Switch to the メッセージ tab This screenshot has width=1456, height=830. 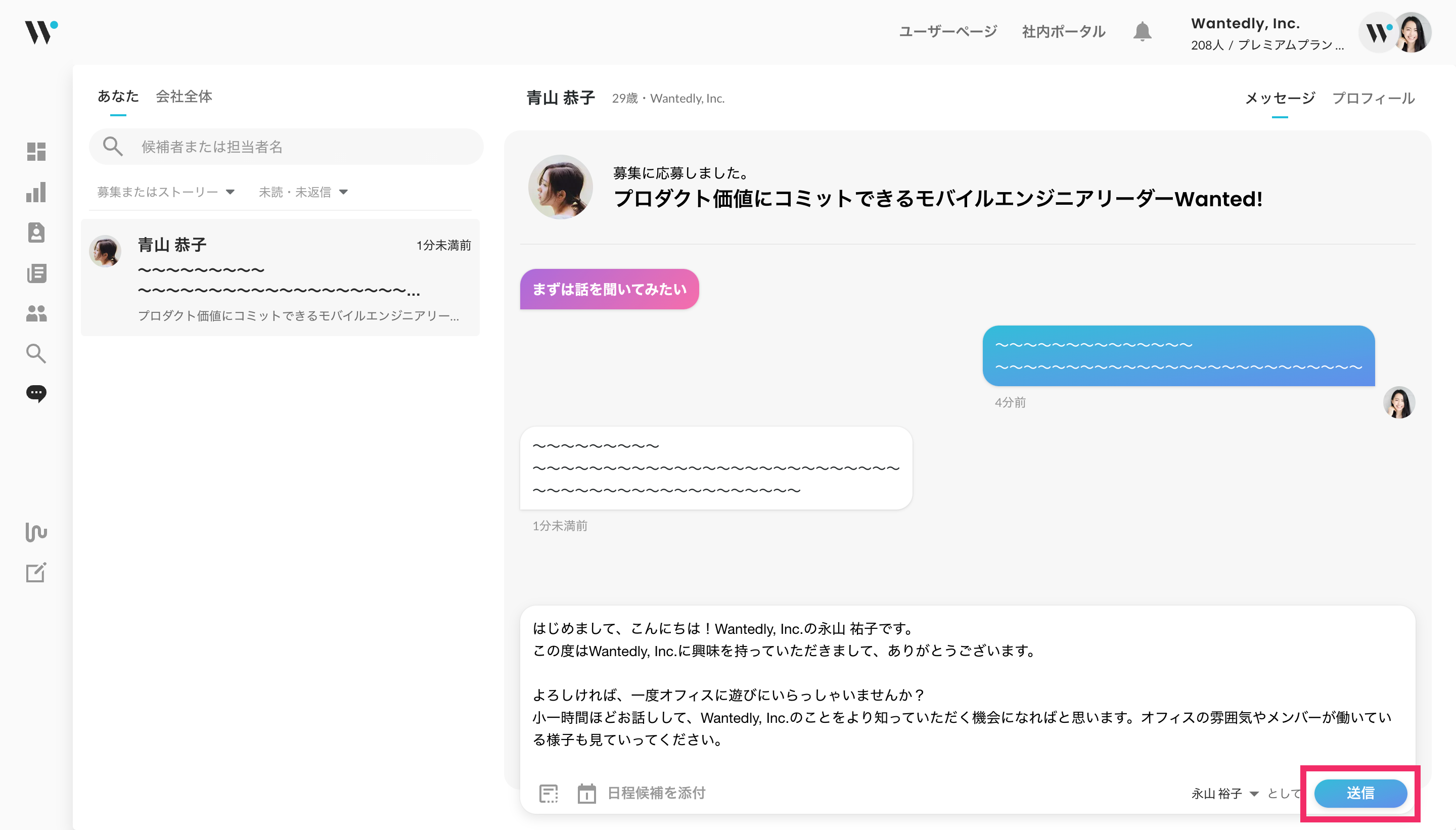point(1279,98)
